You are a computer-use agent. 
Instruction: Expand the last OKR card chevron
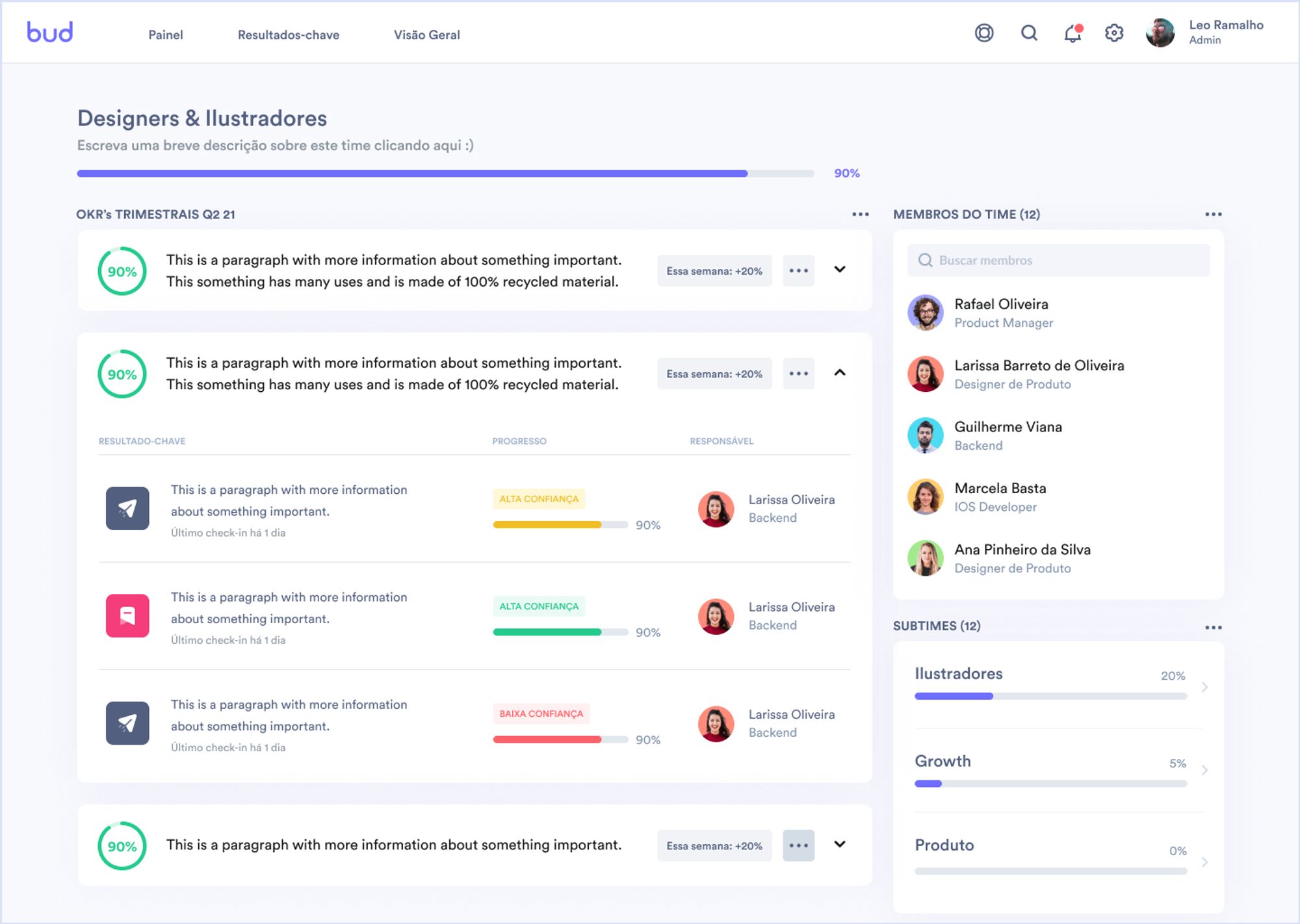click(x=840, y=844)
